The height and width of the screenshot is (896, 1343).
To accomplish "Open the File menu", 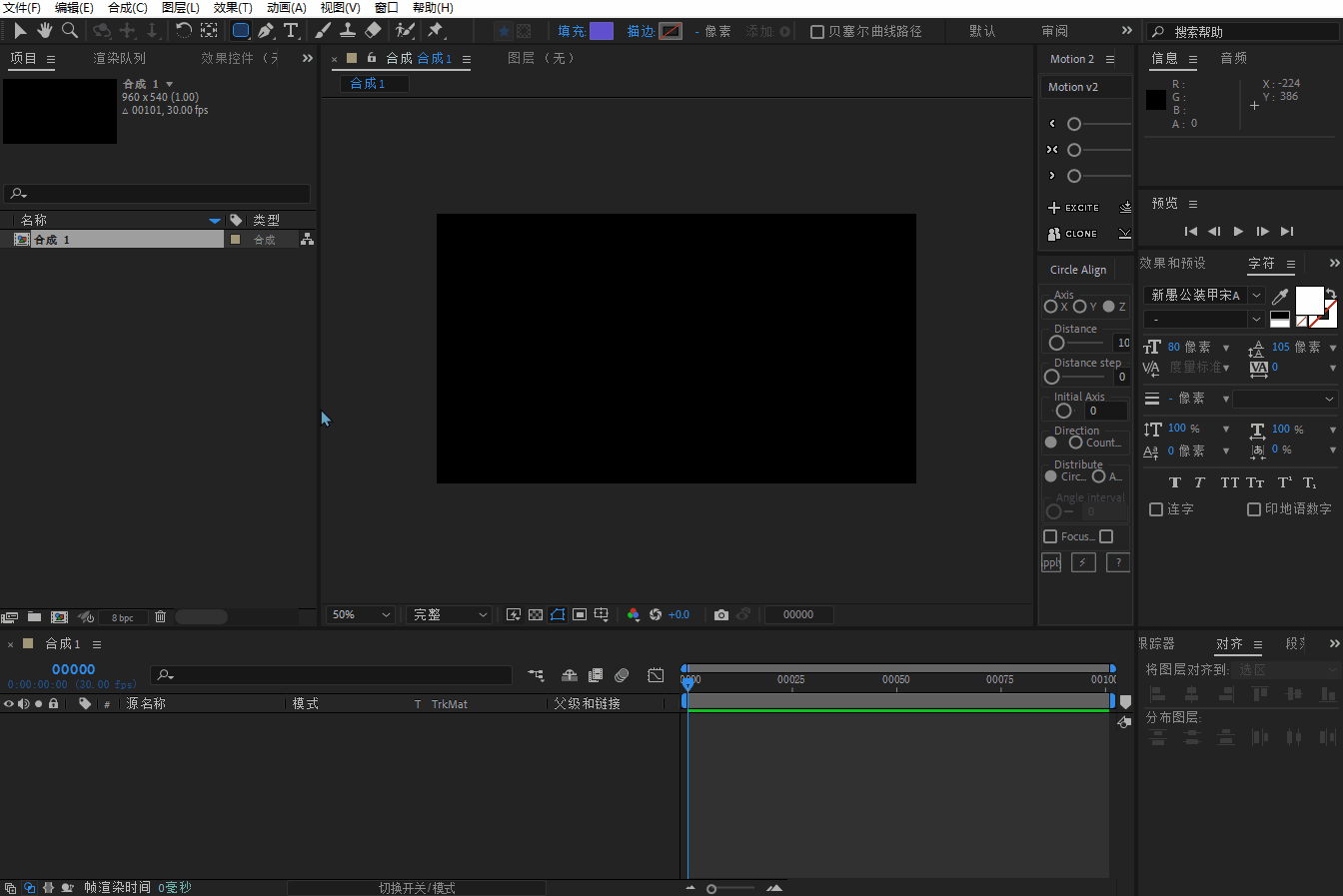I will pyautogui.click(x=21, y=8).
